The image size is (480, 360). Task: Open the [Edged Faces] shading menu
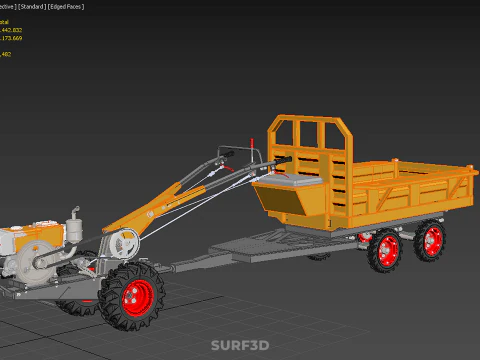(66, 7)
